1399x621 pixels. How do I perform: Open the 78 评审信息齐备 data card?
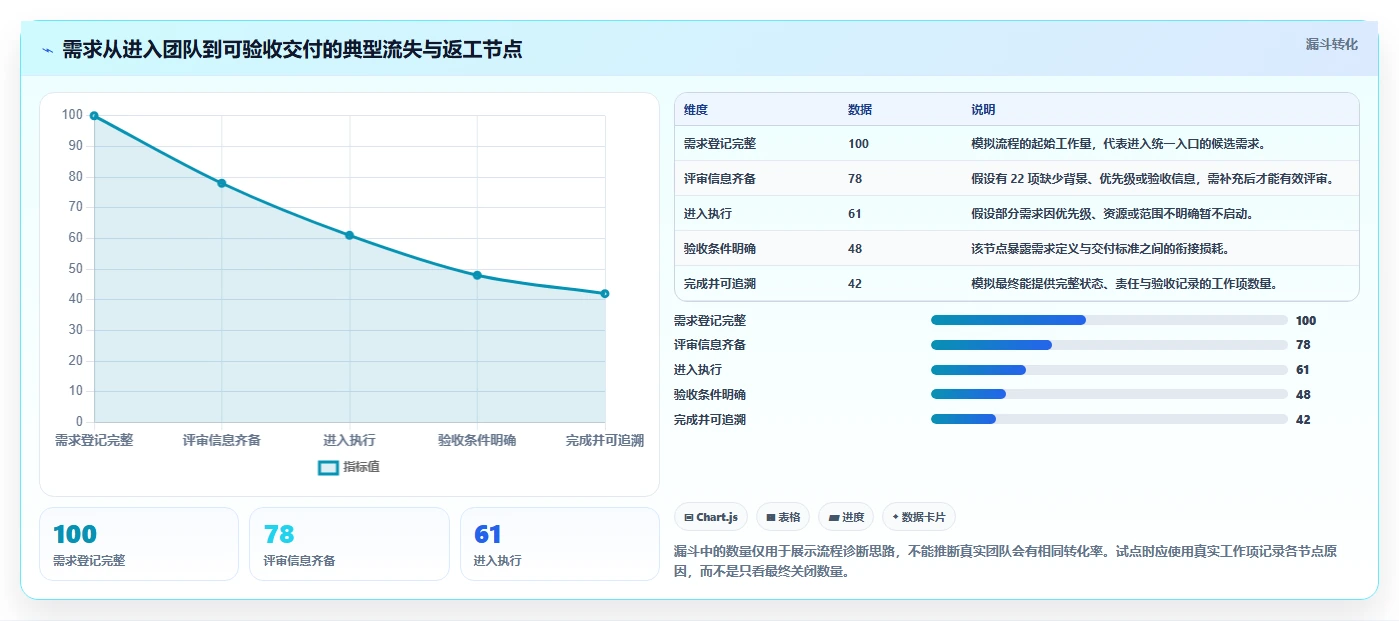point(349,544)
